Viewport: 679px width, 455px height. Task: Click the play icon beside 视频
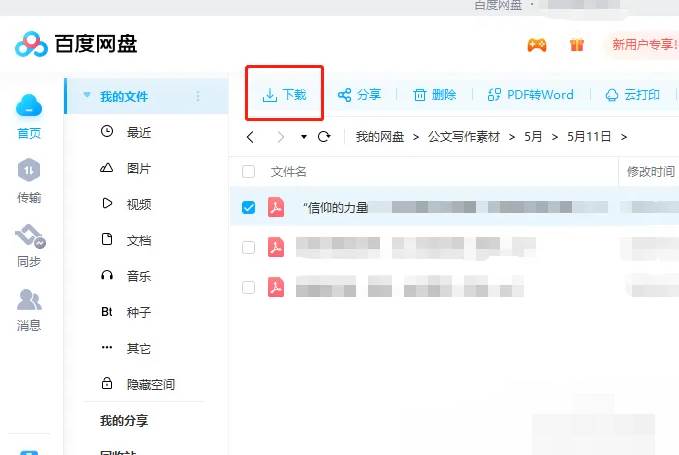pyautogui.click(x=107, y=203)
